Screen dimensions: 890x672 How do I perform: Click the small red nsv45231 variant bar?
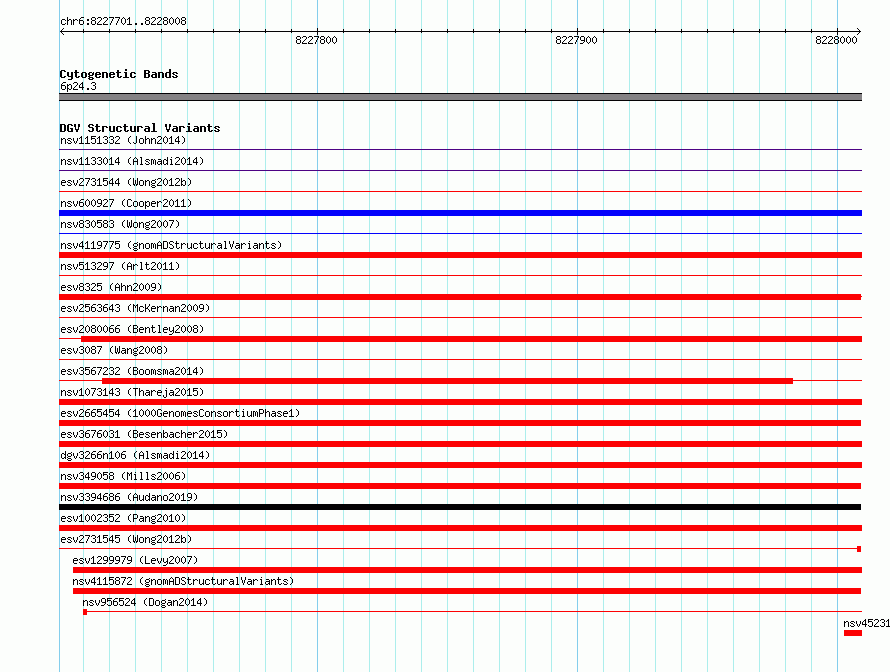pyautogui.click(x=853, y=633)
